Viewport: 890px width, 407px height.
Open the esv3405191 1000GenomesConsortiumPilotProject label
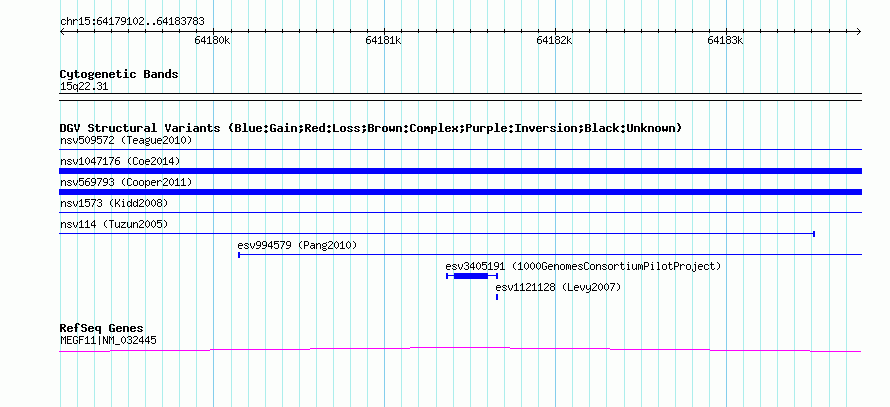[583, 266]
